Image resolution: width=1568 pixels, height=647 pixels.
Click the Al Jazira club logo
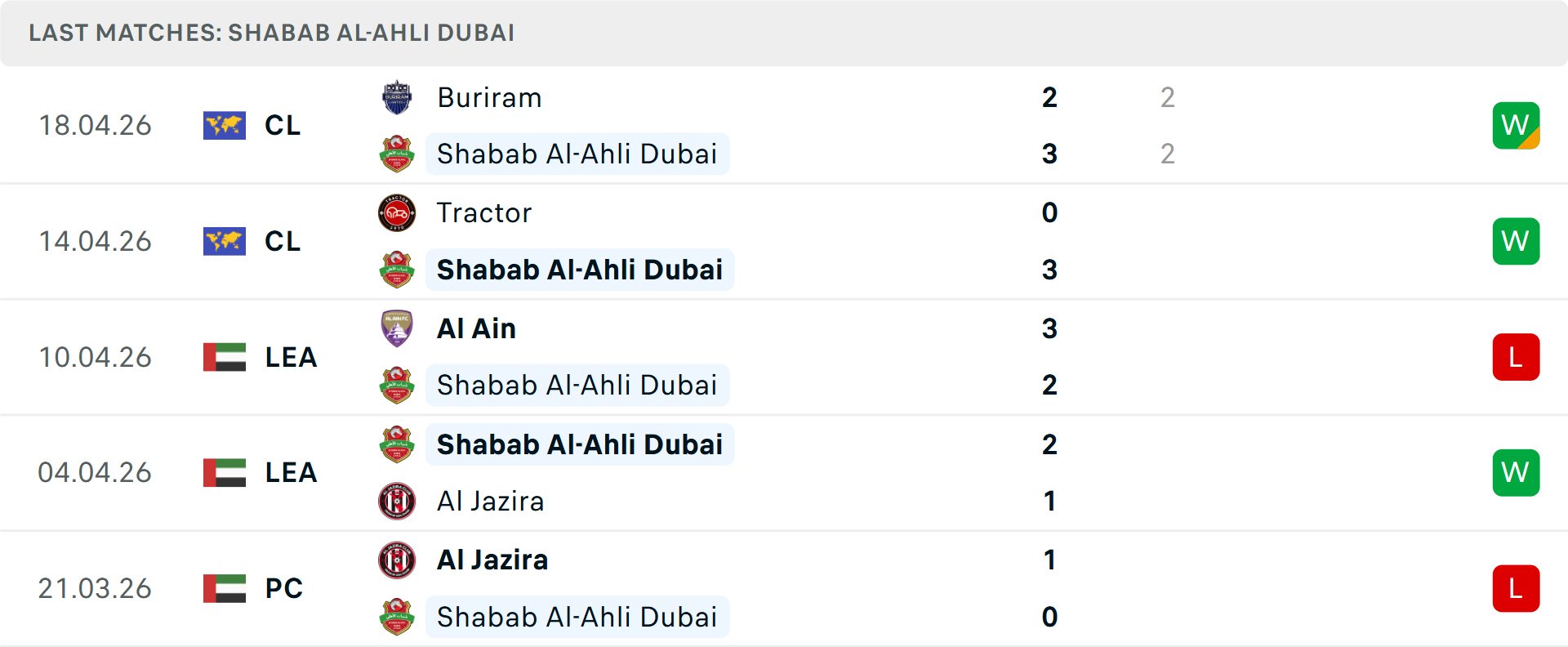point(398,502)
